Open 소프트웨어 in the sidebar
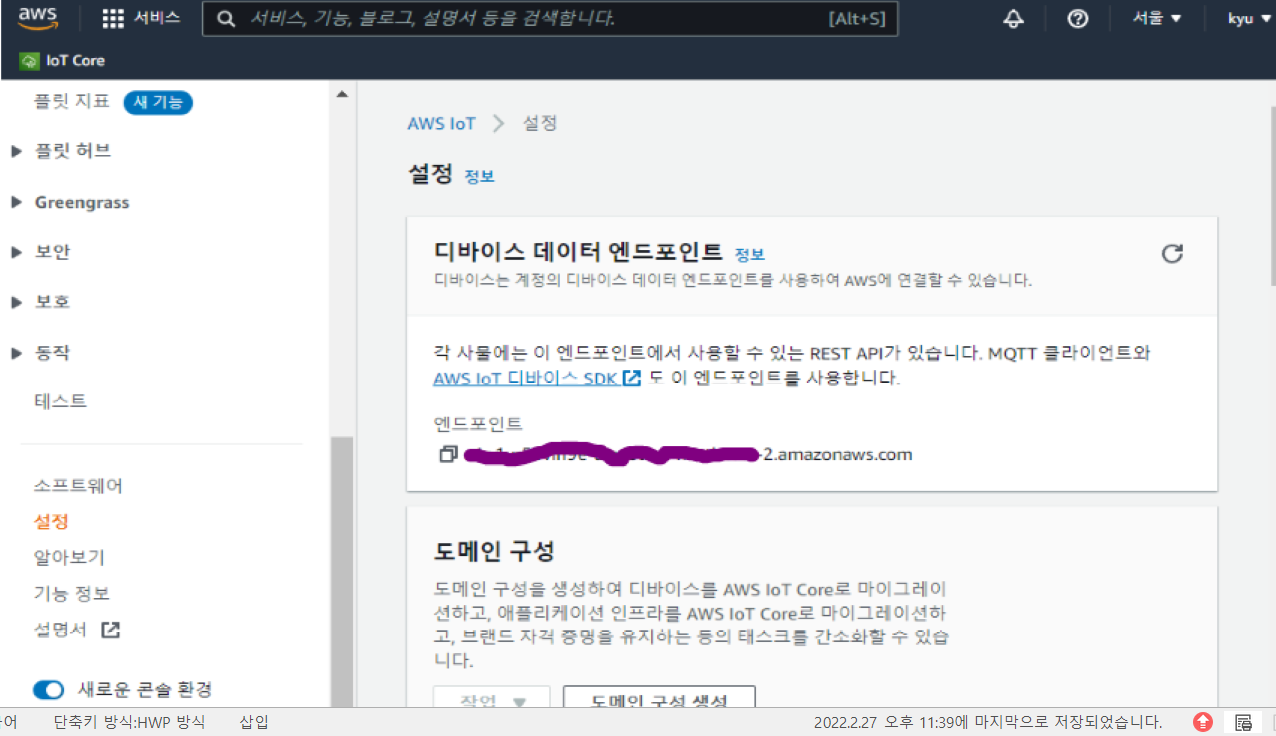This screenshot has height=736, width=1276. coord(78,486)
